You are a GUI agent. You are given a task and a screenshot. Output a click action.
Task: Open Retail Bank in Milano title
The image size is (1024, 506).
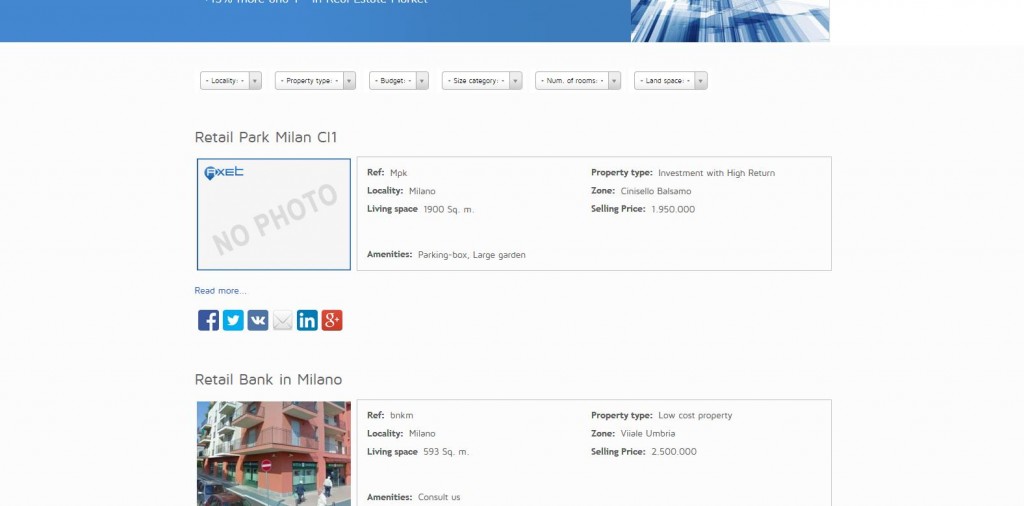click(x=268, y=380)
